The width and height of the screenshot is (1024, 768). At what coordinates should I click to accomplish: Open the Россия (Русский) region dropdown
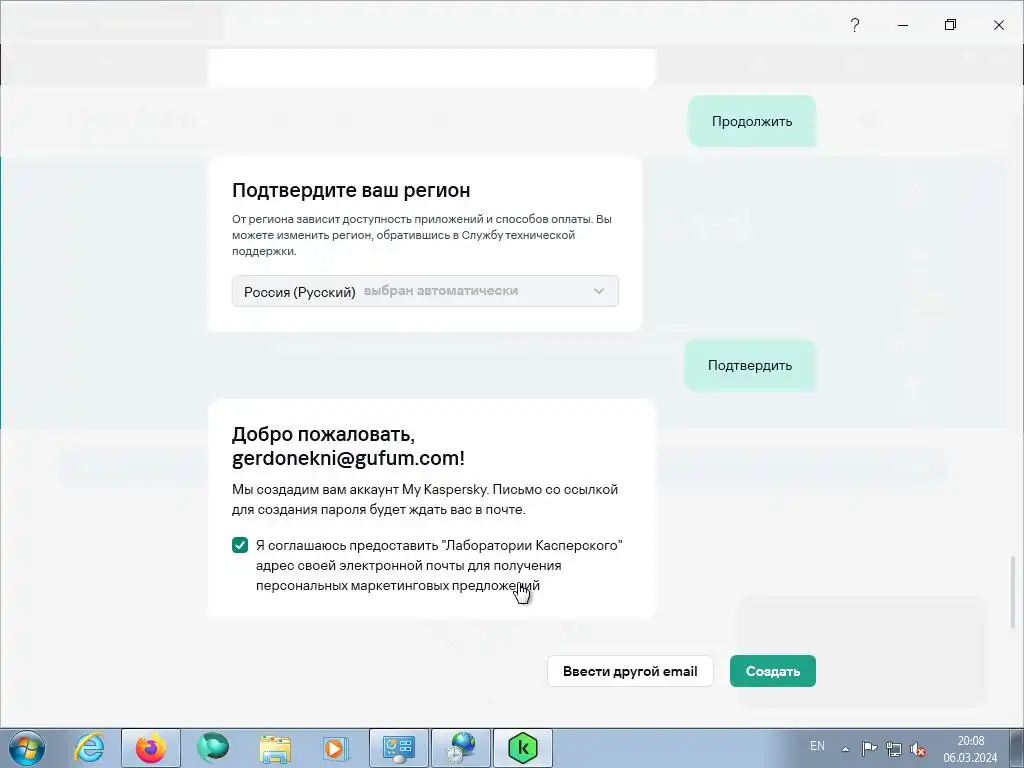[x=425, y=291]
